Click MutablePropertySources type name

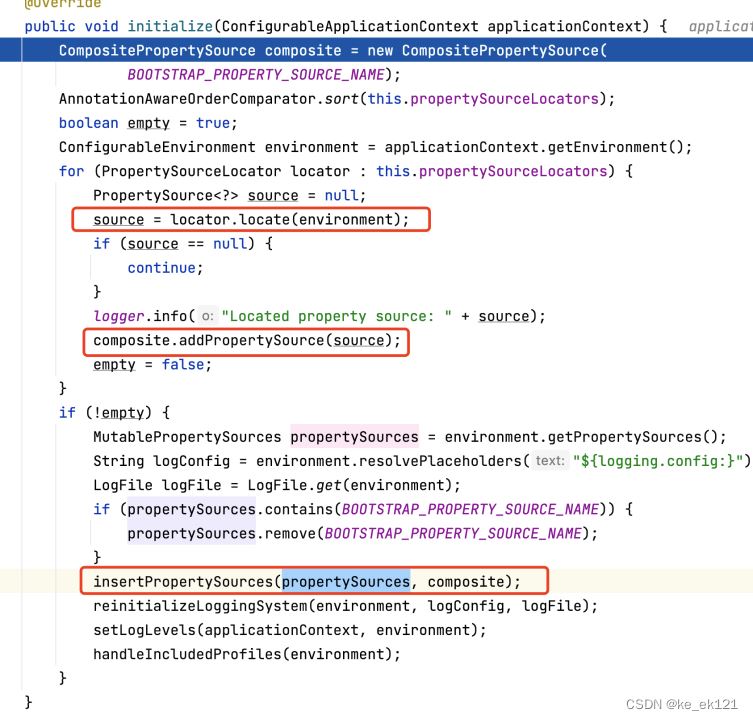187,437
